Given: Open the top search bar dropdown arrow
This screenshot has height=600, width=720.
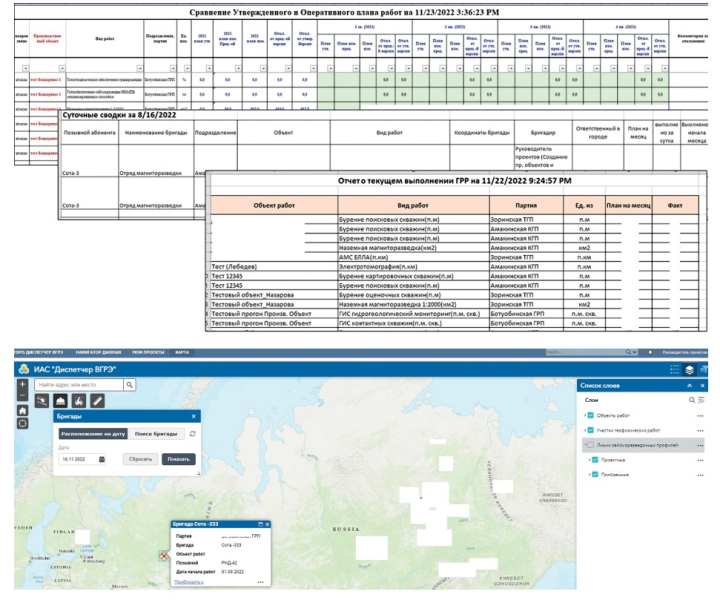Looking at the screenshot, I should (635, 352).
